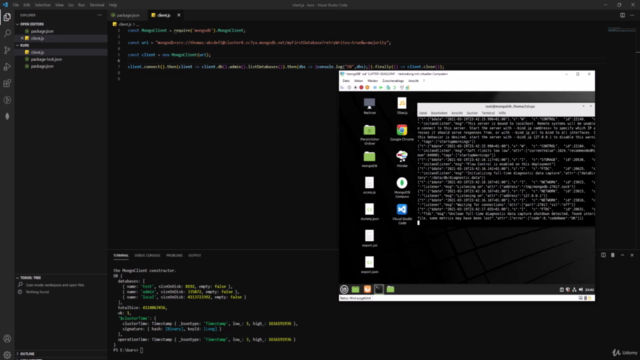The height and width of the screenshot is (360, 640).
Task: Open Manage gear icon in activity bar
Action: point(7,355)
